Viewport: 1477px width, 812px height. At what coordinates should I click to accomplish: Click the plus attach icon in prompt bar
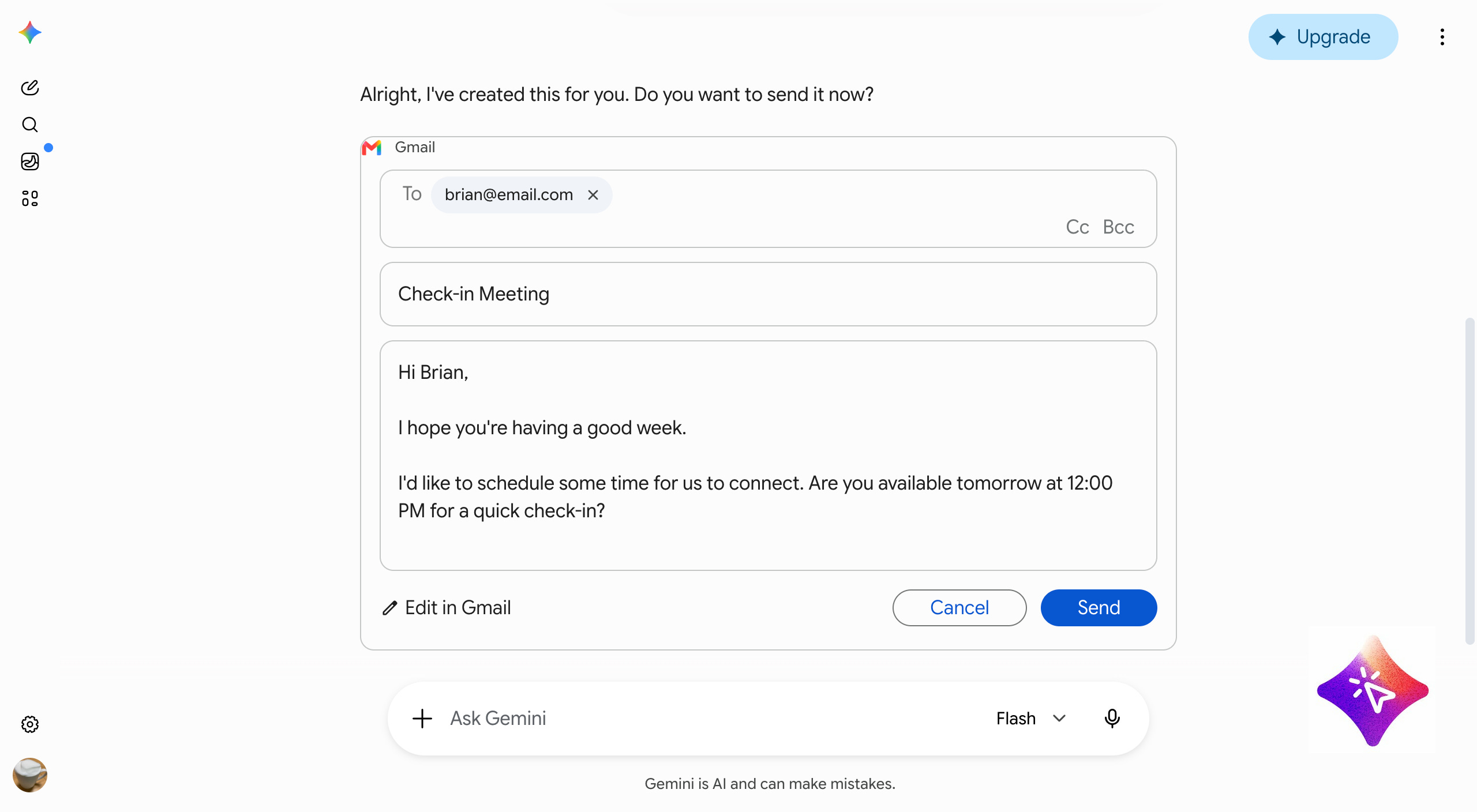tap(422, 719)
